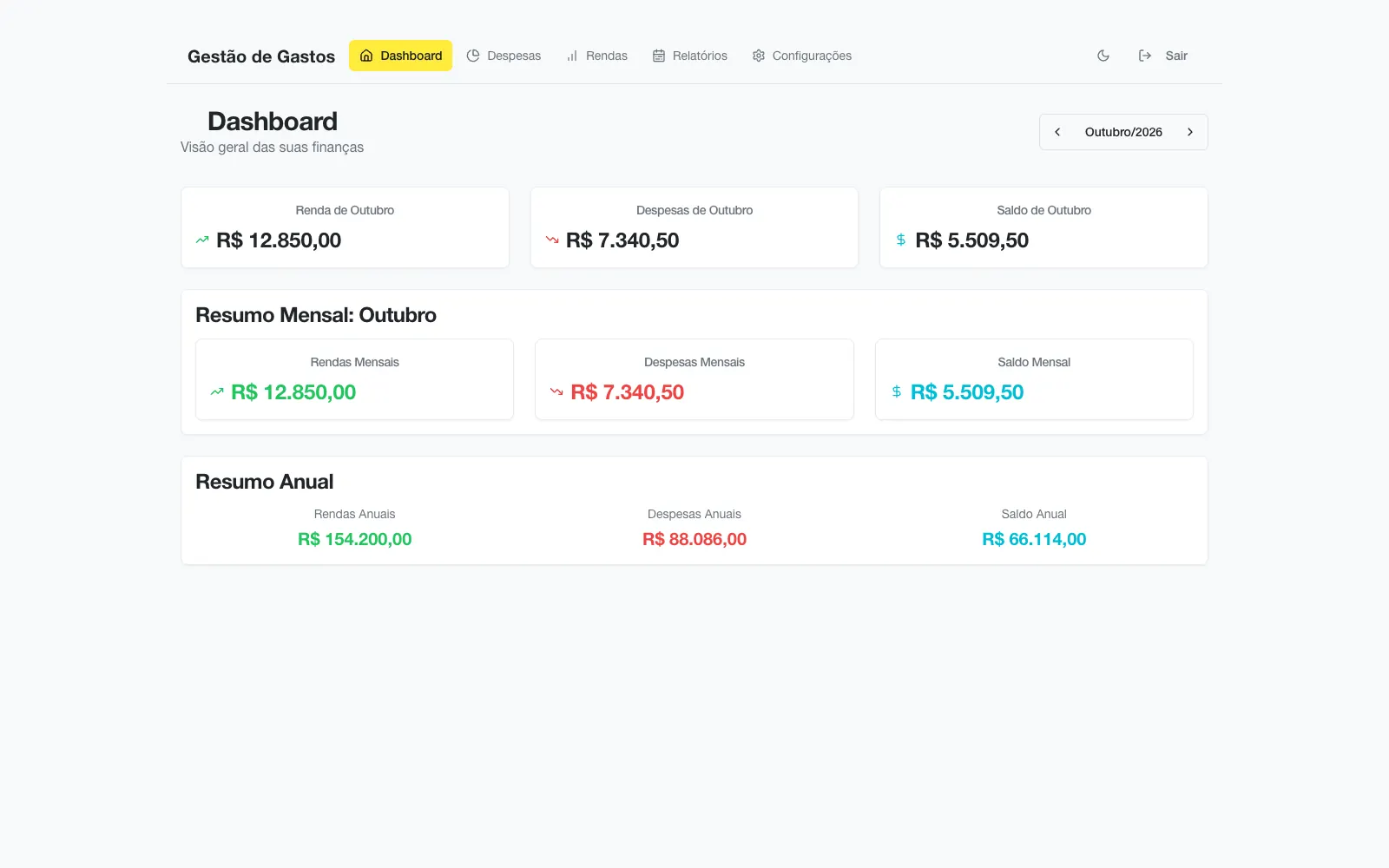Click the Rendas bar chart icon

572,56
